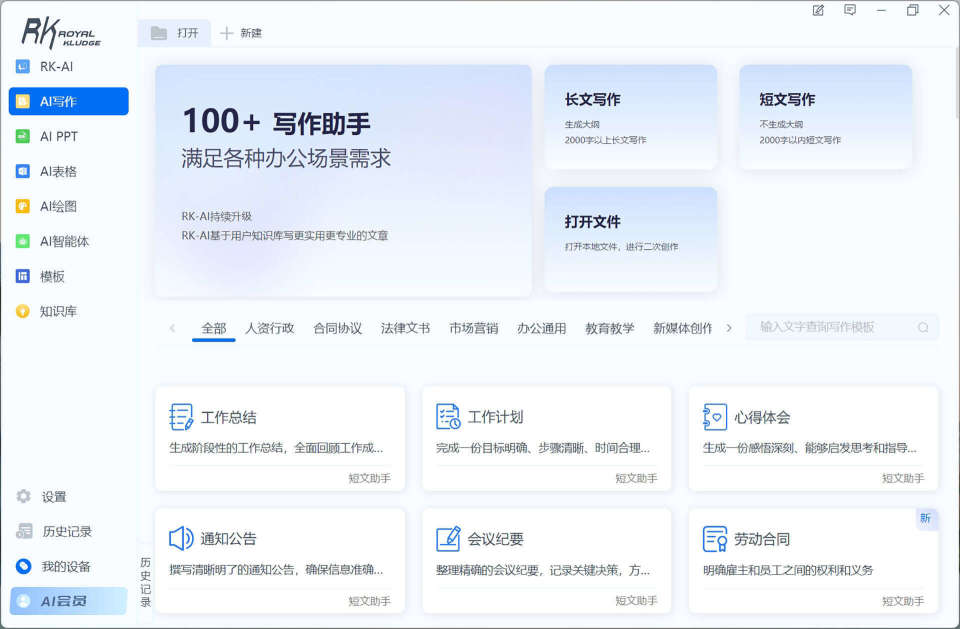Switch to the 人资行政 category tab
960x629 pixels.
(270, 328)
